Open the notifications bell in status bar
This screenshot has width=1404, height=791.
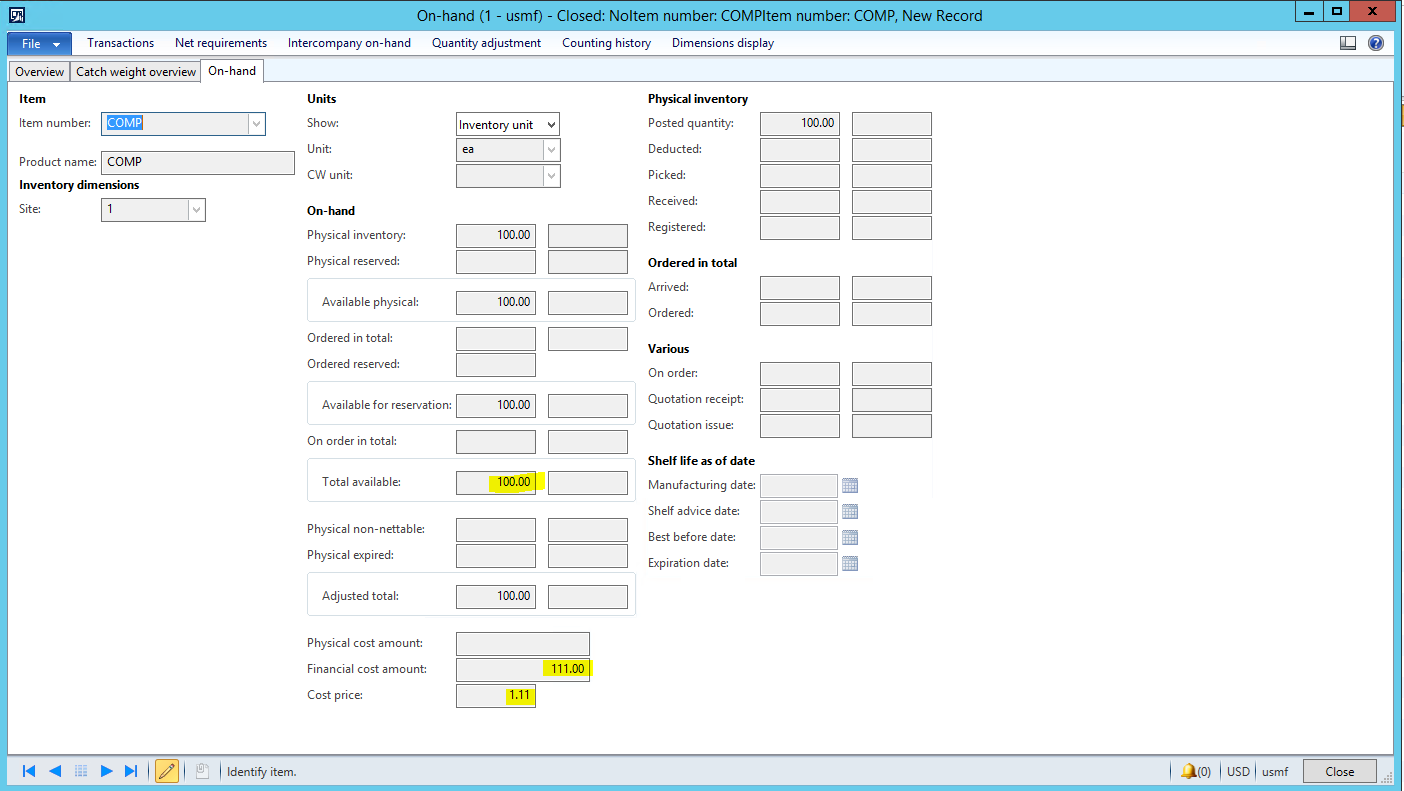point(1189,771)
